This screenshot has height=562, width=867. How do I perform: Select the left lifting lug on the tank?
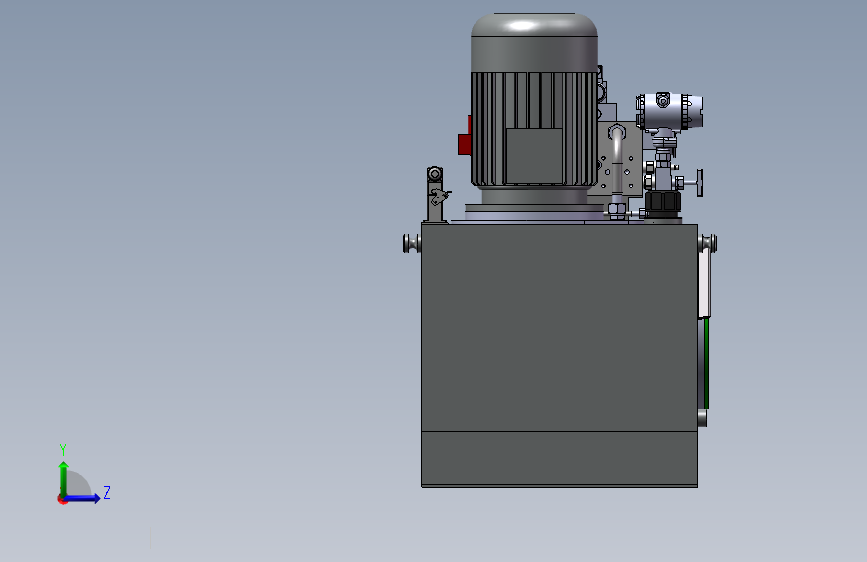coord(412,243)
